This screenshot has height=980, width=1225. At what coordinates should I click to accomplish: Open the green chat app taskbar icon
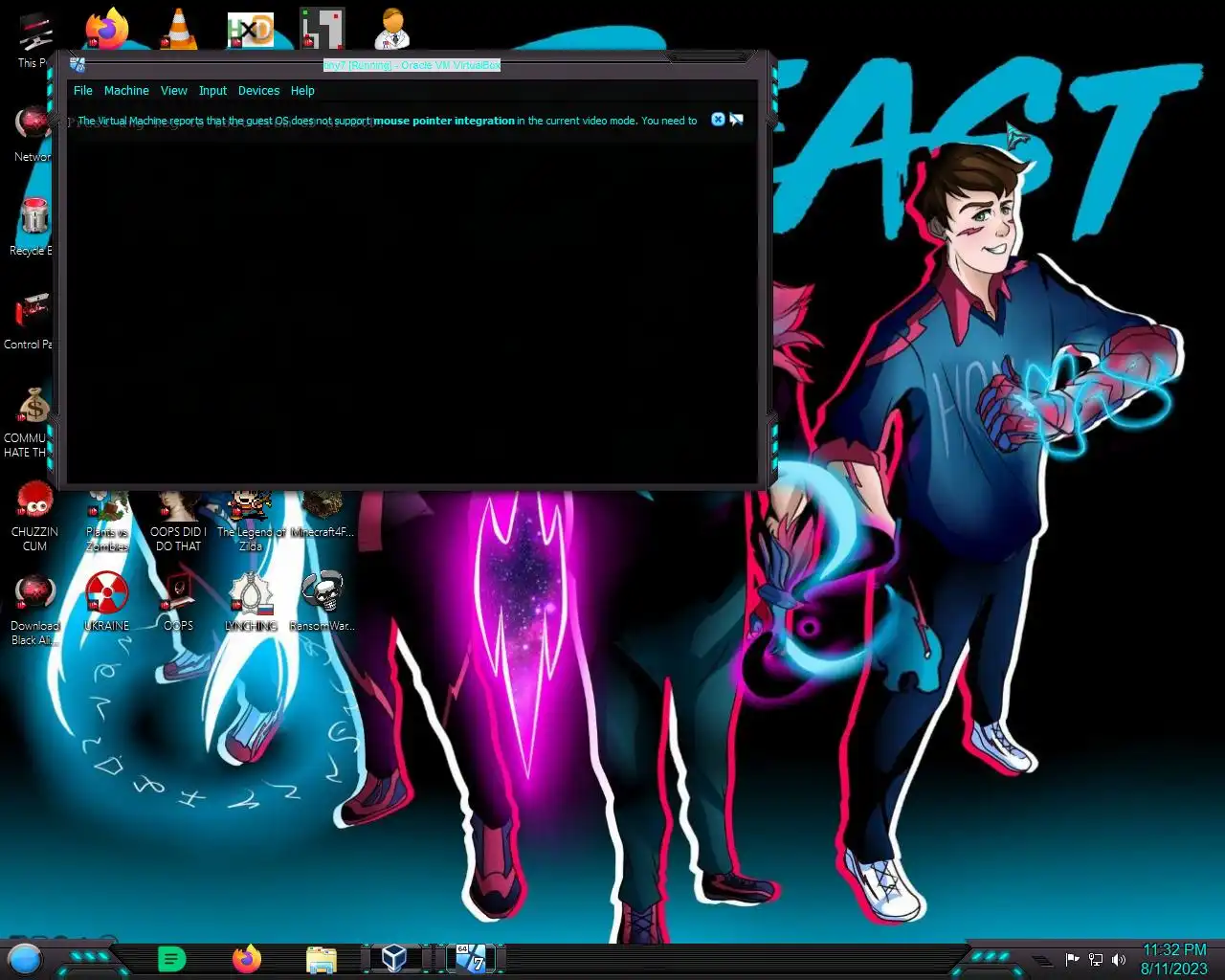[x=171, y=959]
